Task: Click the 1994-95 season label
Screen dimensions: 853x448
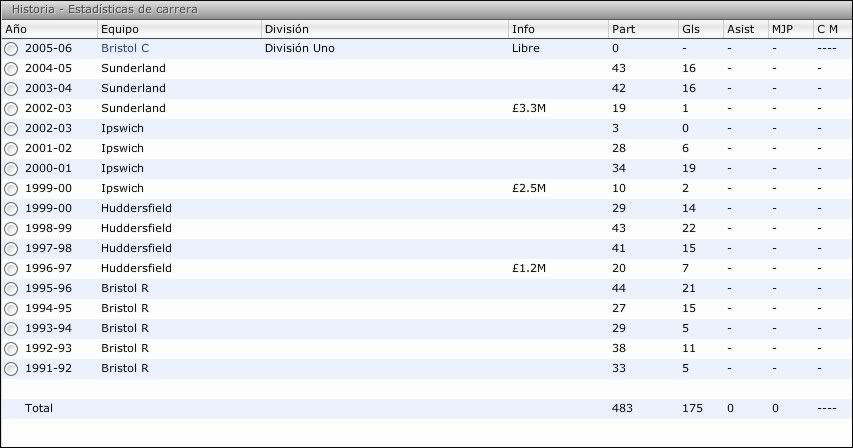Action: [x=48, y=308]
